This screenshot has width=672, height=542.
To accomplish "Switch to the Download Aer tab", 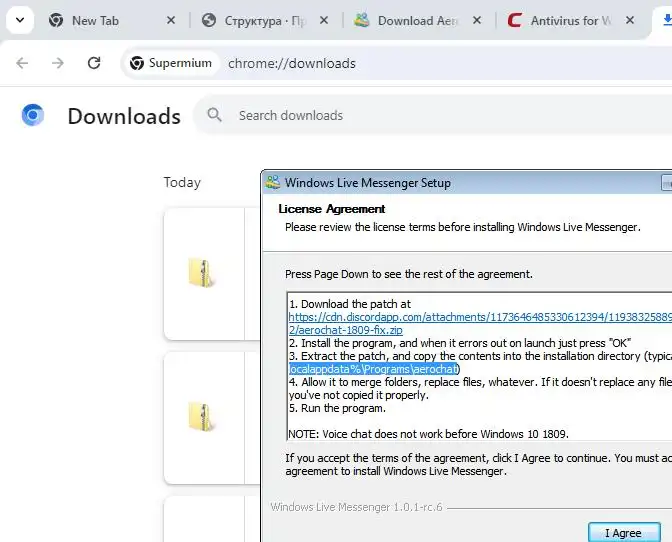I will (x=418, y=20).
